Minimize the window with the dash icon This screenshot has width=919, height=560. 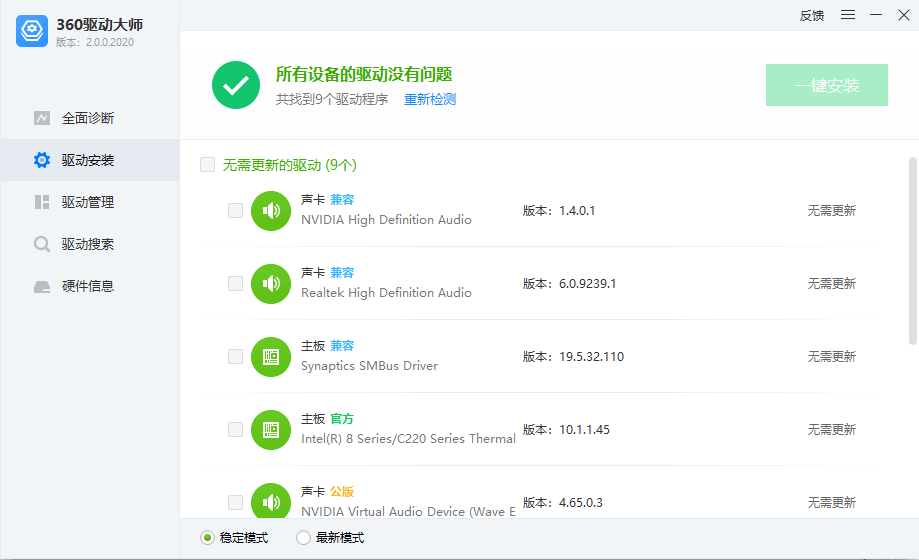click(x=876, y=15)
